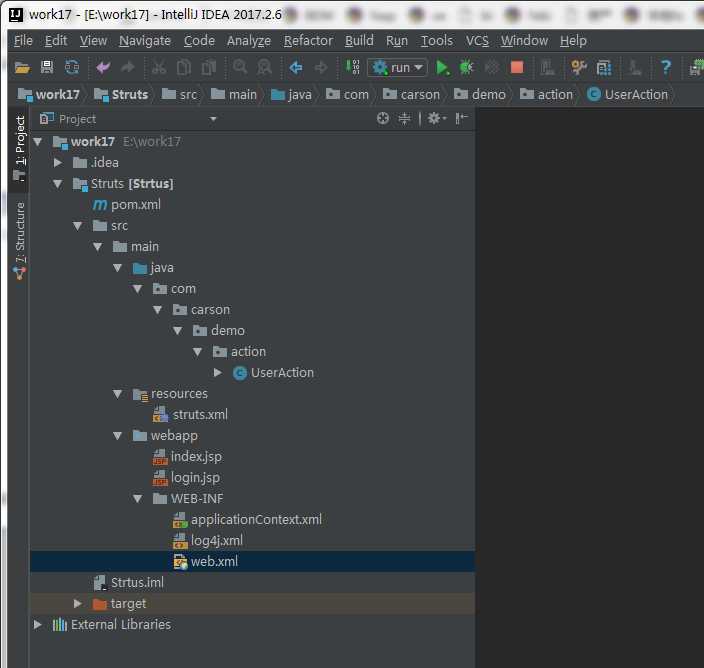Click the Synchronize toolbar icon
The image size is (704, 668).
tap(72, 67)
